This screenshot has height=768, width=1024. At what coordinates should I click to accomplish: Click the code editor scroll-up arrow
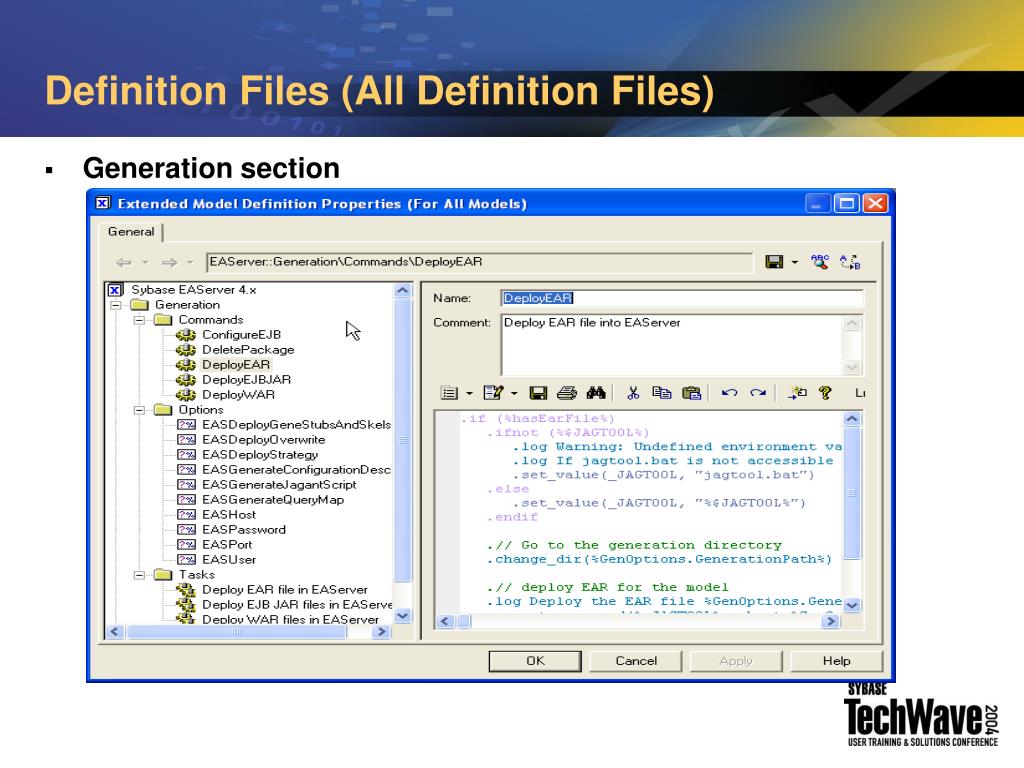(x=852, y=419)
